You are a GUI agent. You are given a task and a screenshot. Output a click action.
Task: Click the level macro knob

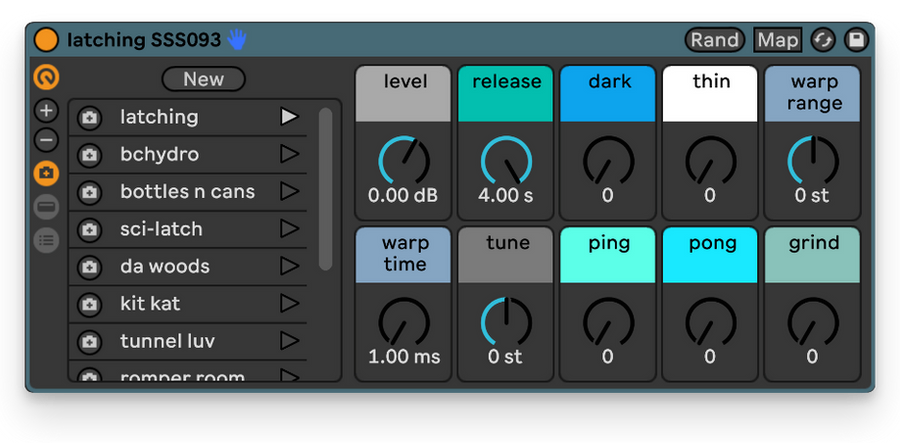(x=404, y=161)
